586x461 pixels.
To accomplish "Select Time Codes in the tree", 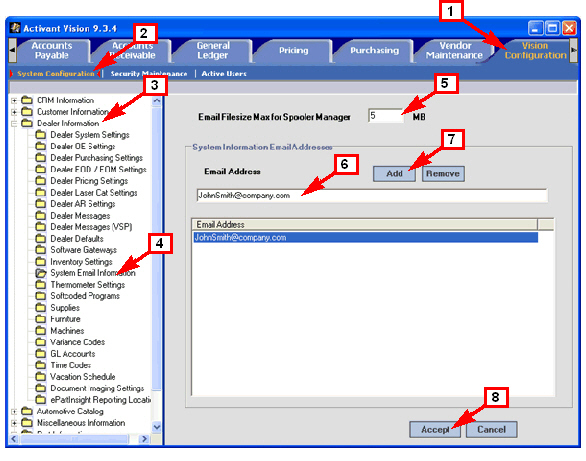I will pyautogui.click(x=71, y=365).
